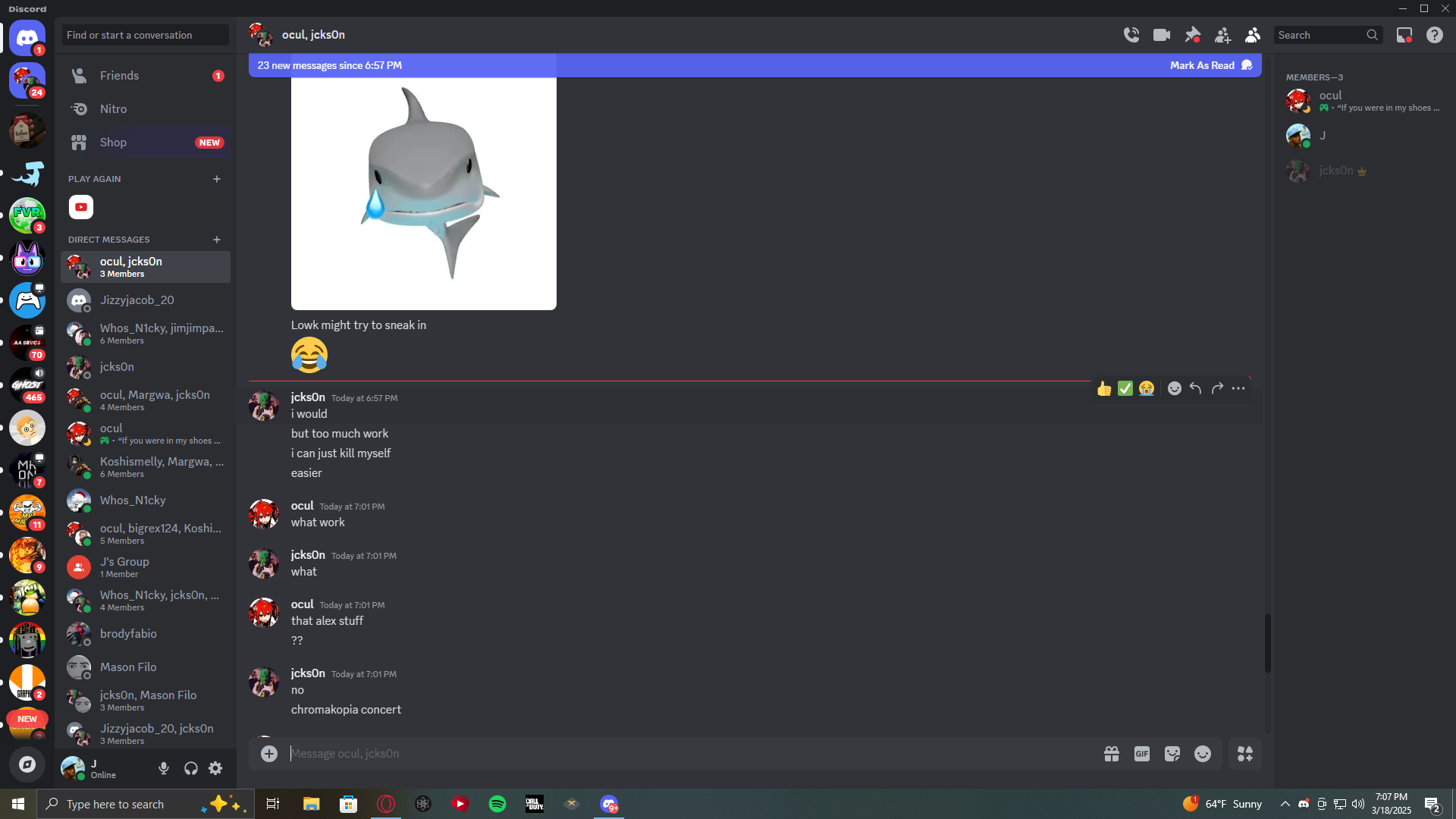Reply to jcksOn's message
The image size is (1456, 819).
pos(1196,389)
